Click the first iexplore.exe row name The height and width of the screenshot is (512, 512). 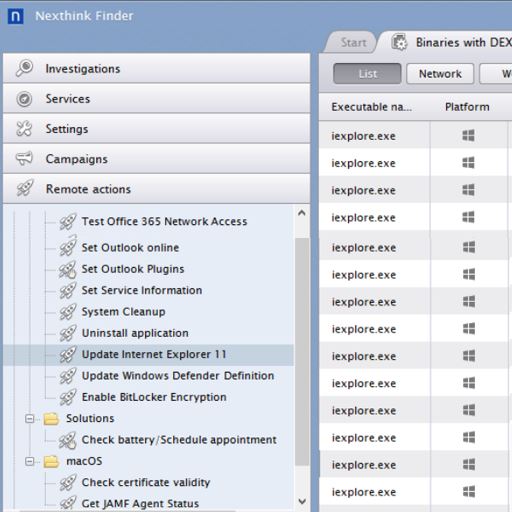tap(363, 136)
